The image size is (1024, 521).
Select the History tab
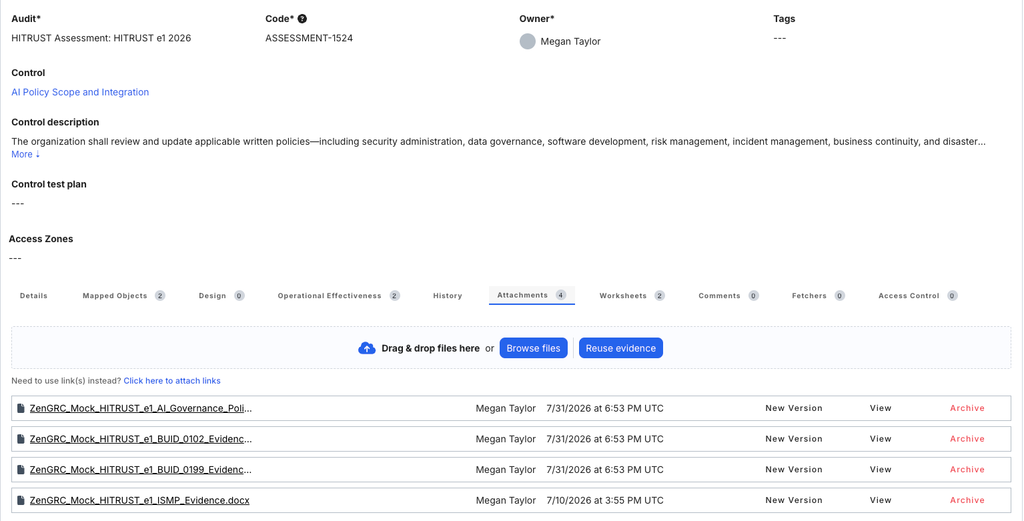click(x=447, y=296)
